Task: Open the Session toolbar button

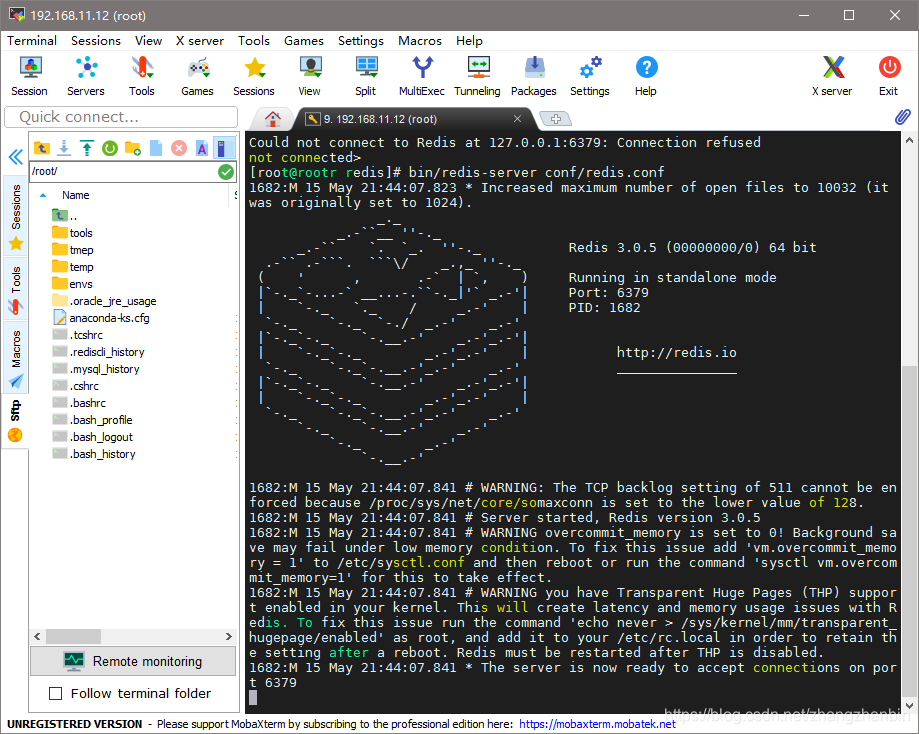Action: [x=29, y=76]
